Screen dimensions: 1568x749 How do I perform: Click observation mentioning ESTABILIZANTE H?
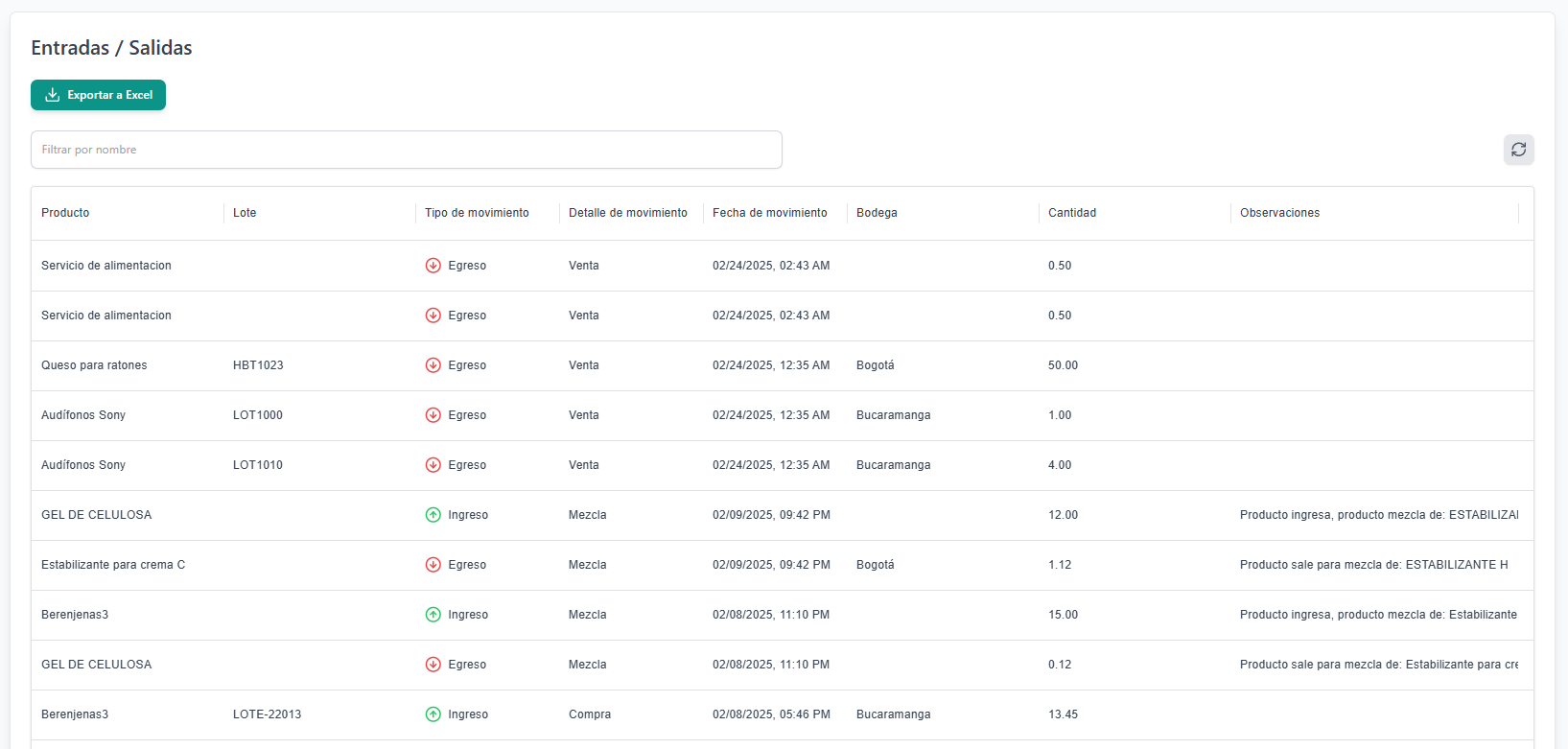point(1373,565)
